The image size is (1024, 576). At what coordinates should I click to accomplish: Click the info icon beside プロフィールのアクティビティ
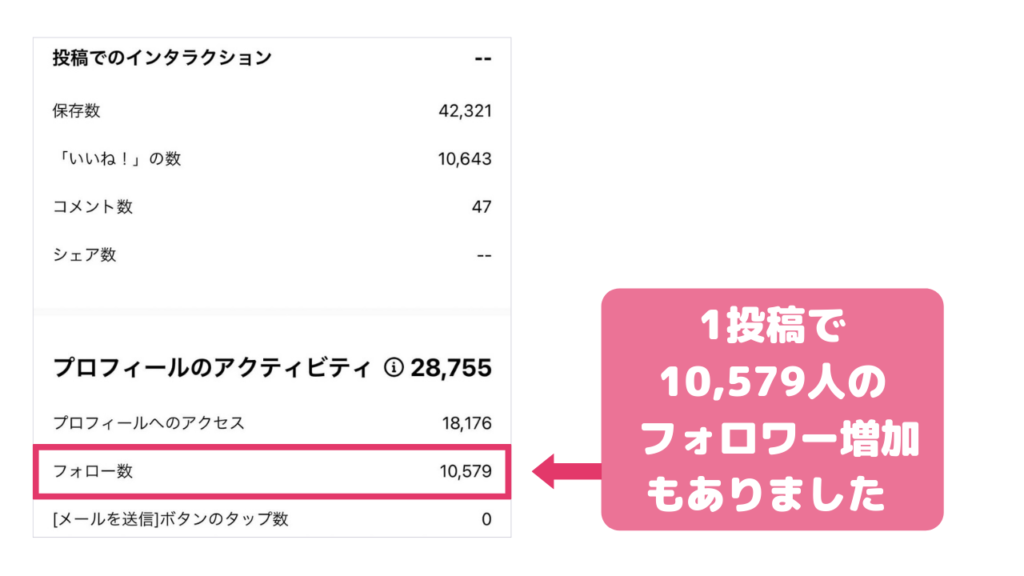[x=393, y=368]
